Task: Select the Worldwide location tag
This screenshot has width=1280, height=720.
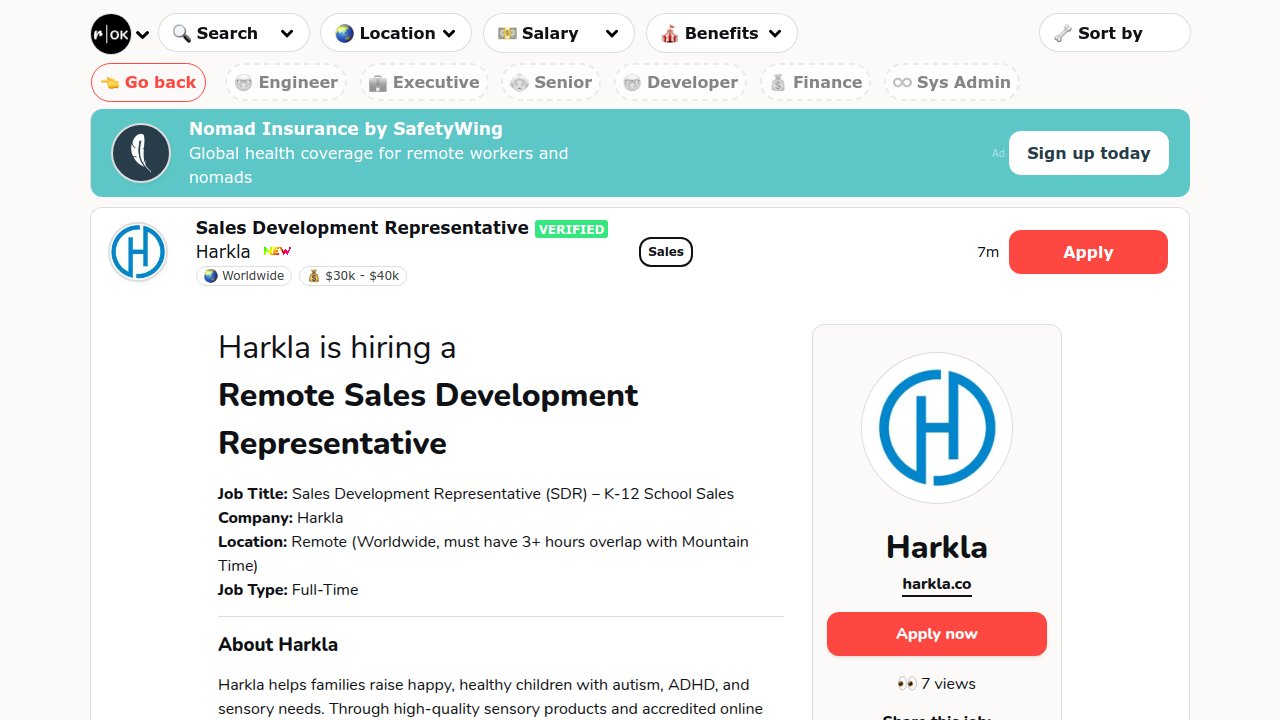Action: click(x=244, y=276)
